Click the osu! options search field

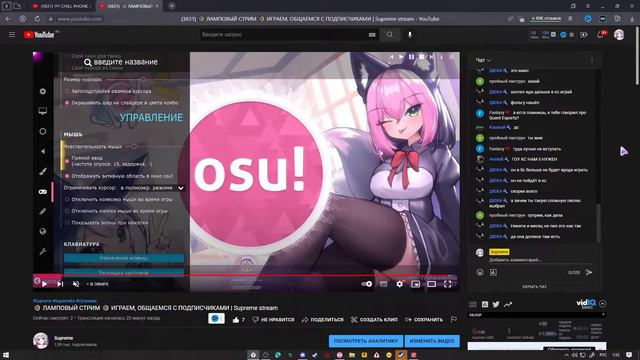pos(121,62)
